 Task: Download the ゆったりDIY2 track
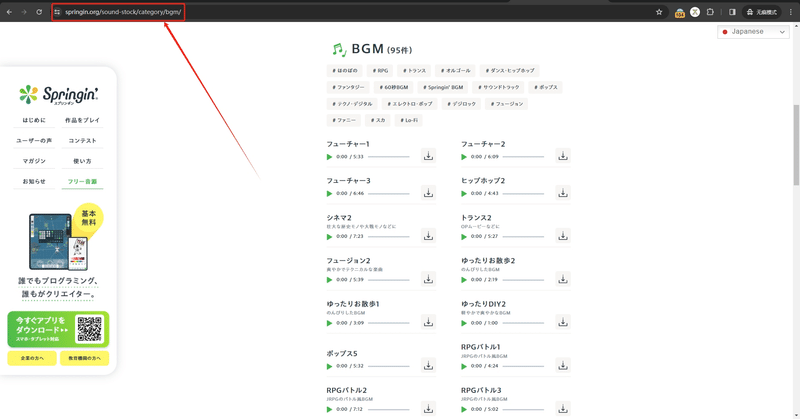coord(563,322)
